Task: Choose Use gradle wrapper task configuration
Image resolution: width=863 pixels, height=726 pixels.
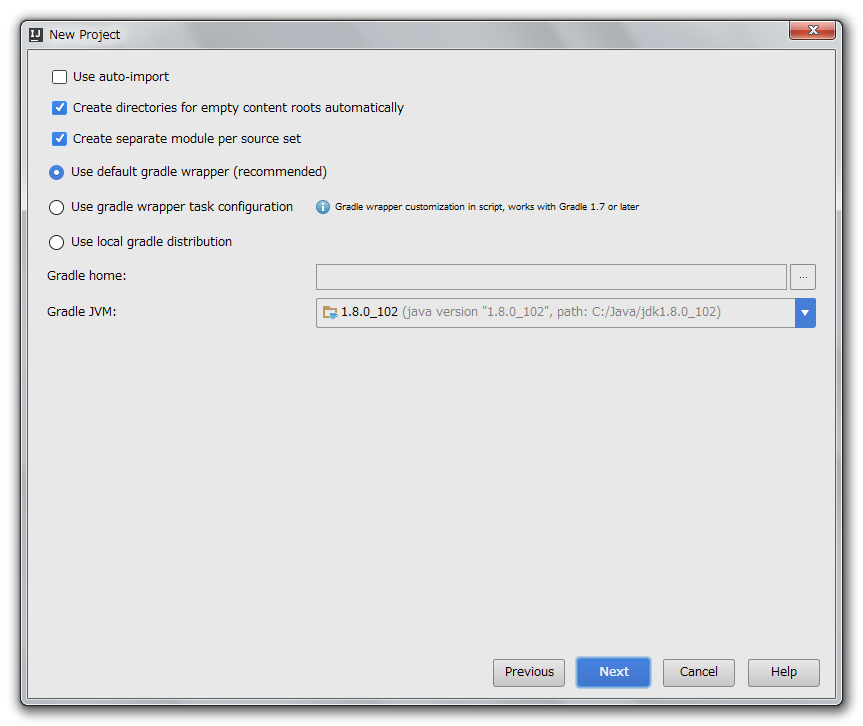Action: [56, 208]
